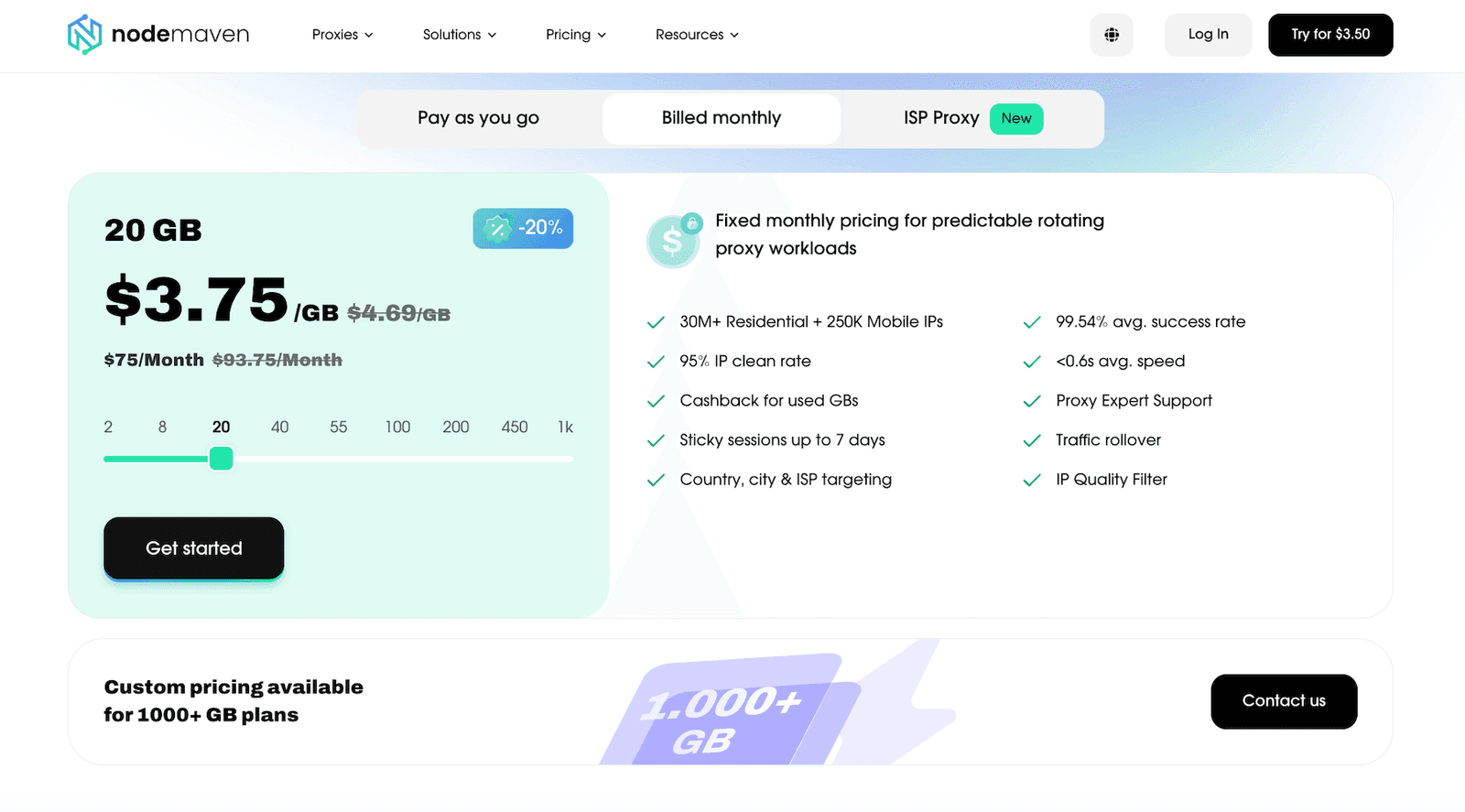Image resolution: width=1465 pixels, height=812 pixels.
Task: Select 1k GB on the slider scale
Action: tap(565, 428)
